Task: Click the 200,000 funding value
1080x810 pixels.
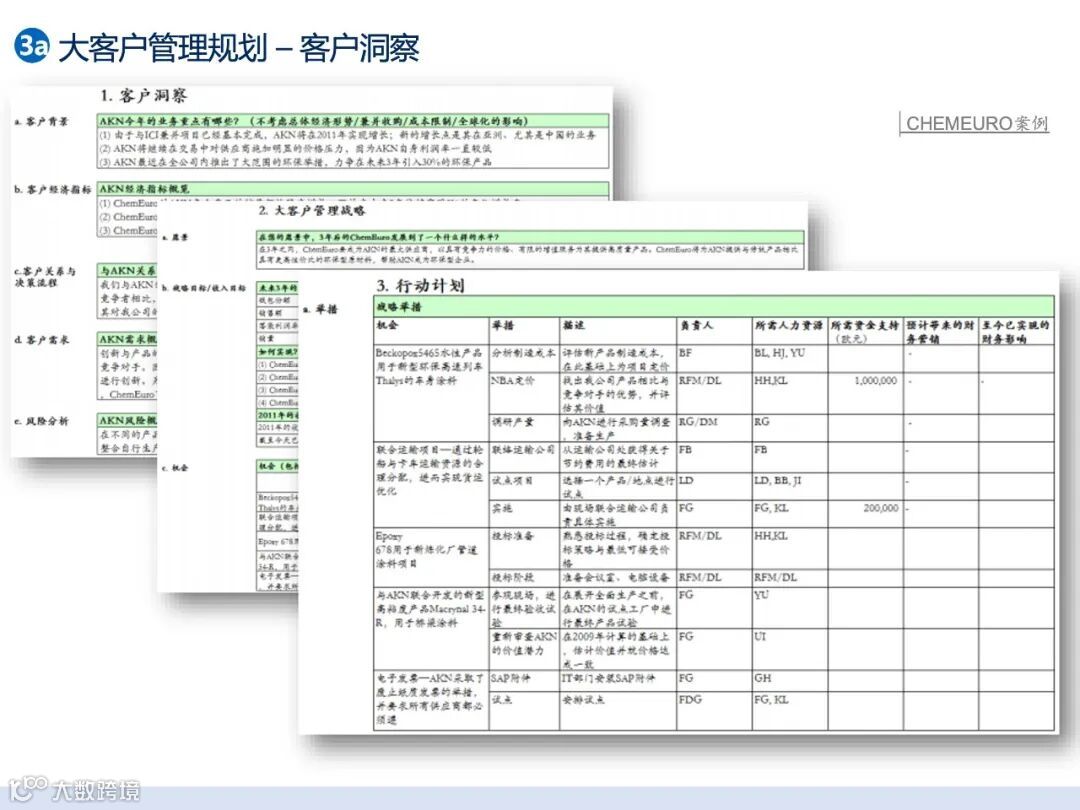Action: [881, 508]
